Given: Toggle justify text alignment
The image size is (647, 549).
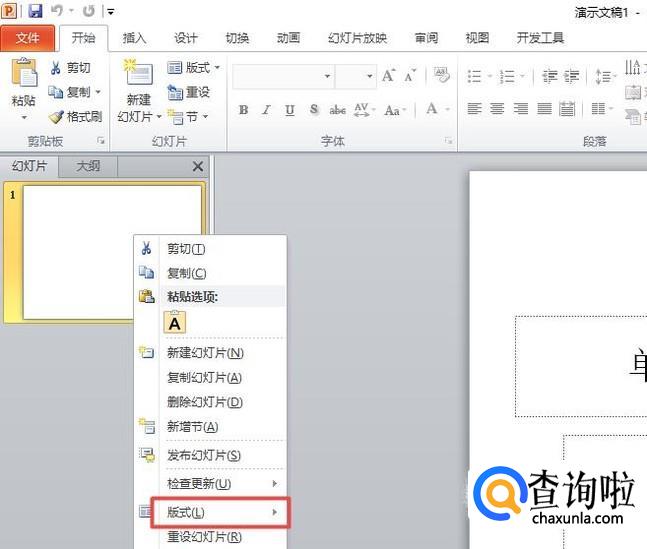Looking at the screenshot, I should pyautogui.click(x=544, y=109).
